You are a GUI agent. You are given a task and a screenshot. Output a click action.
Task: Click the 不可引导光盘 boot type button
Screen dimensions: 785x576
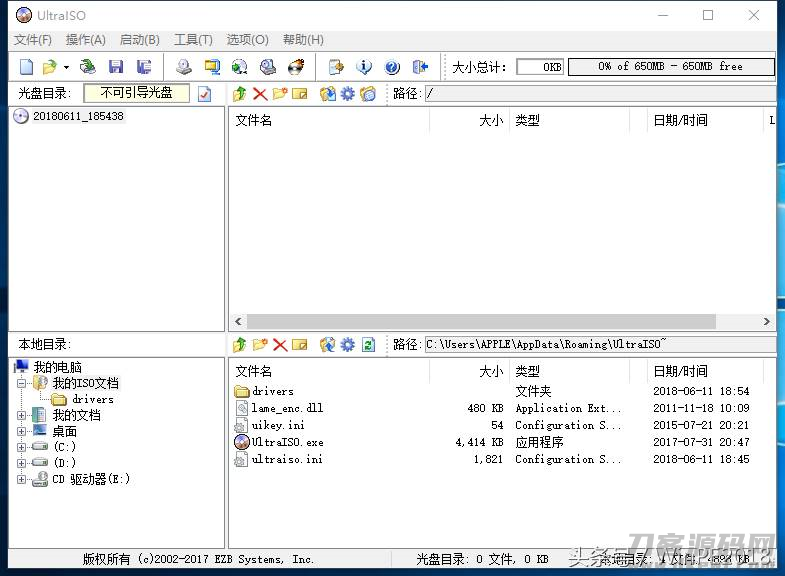(137, 93)
